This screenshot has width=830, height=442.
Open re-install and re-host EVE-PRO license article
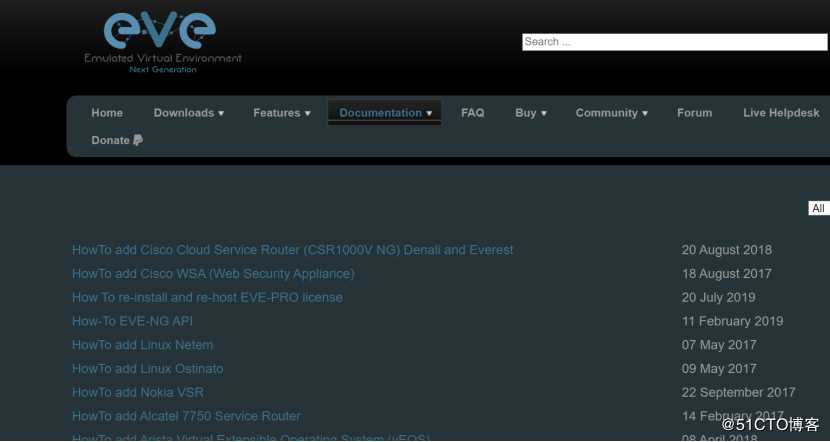(x=208, y=297)
